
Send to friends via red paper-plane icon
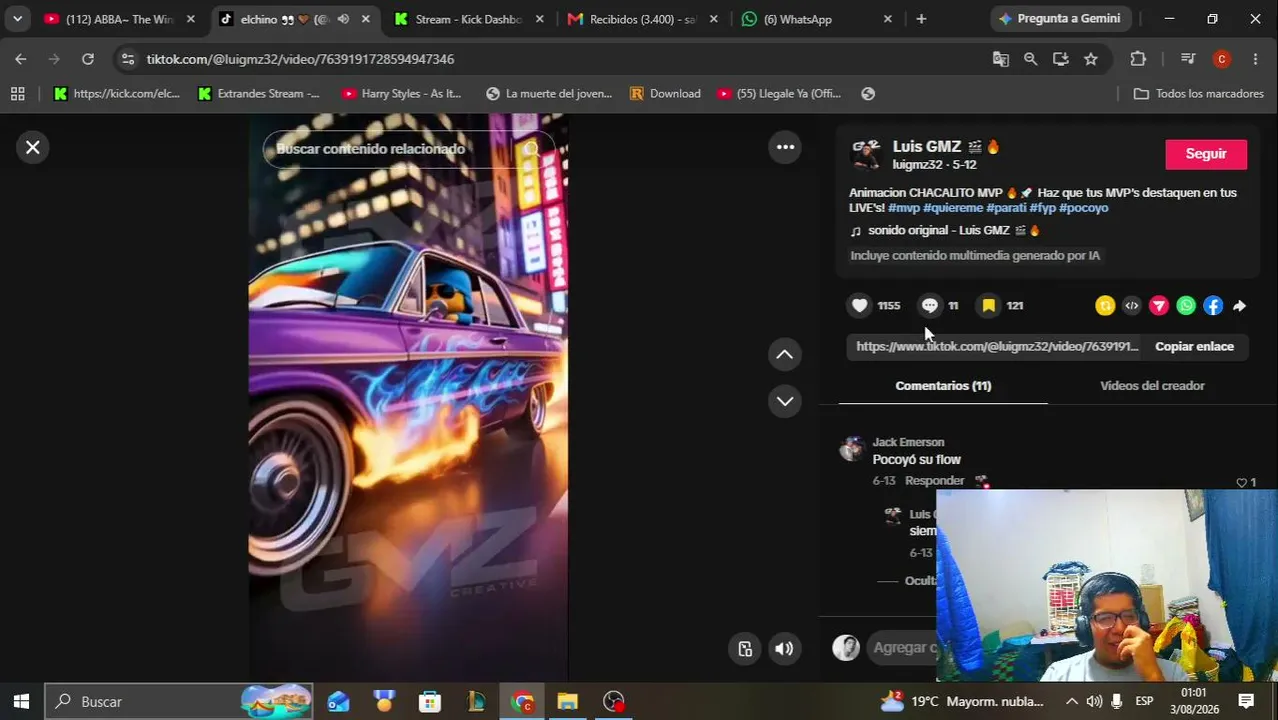coord(1159,306)
